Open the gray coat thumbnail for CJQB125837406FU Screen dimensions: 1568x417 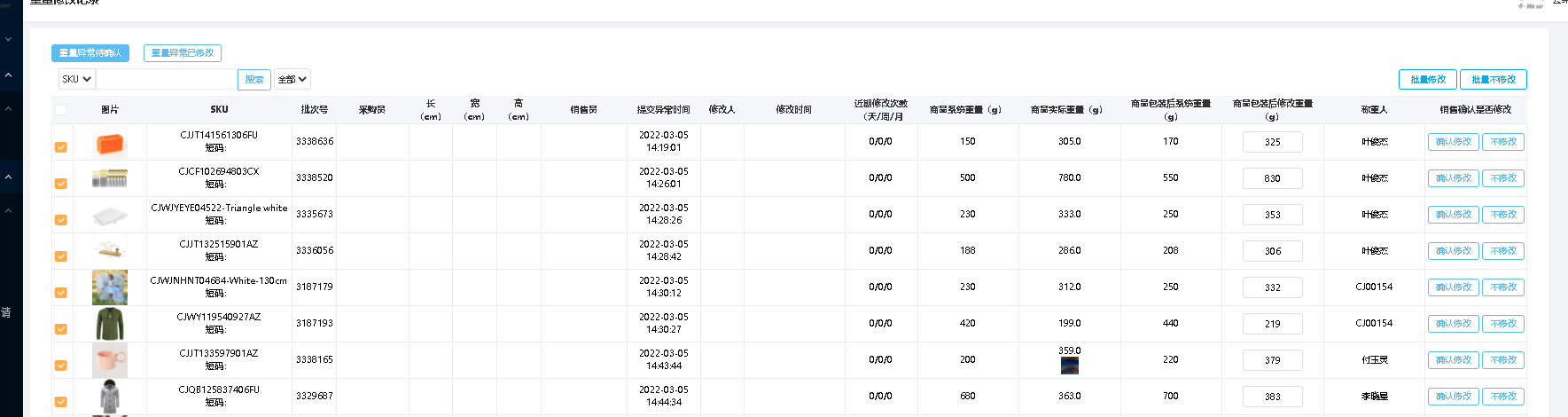(110, 397)
